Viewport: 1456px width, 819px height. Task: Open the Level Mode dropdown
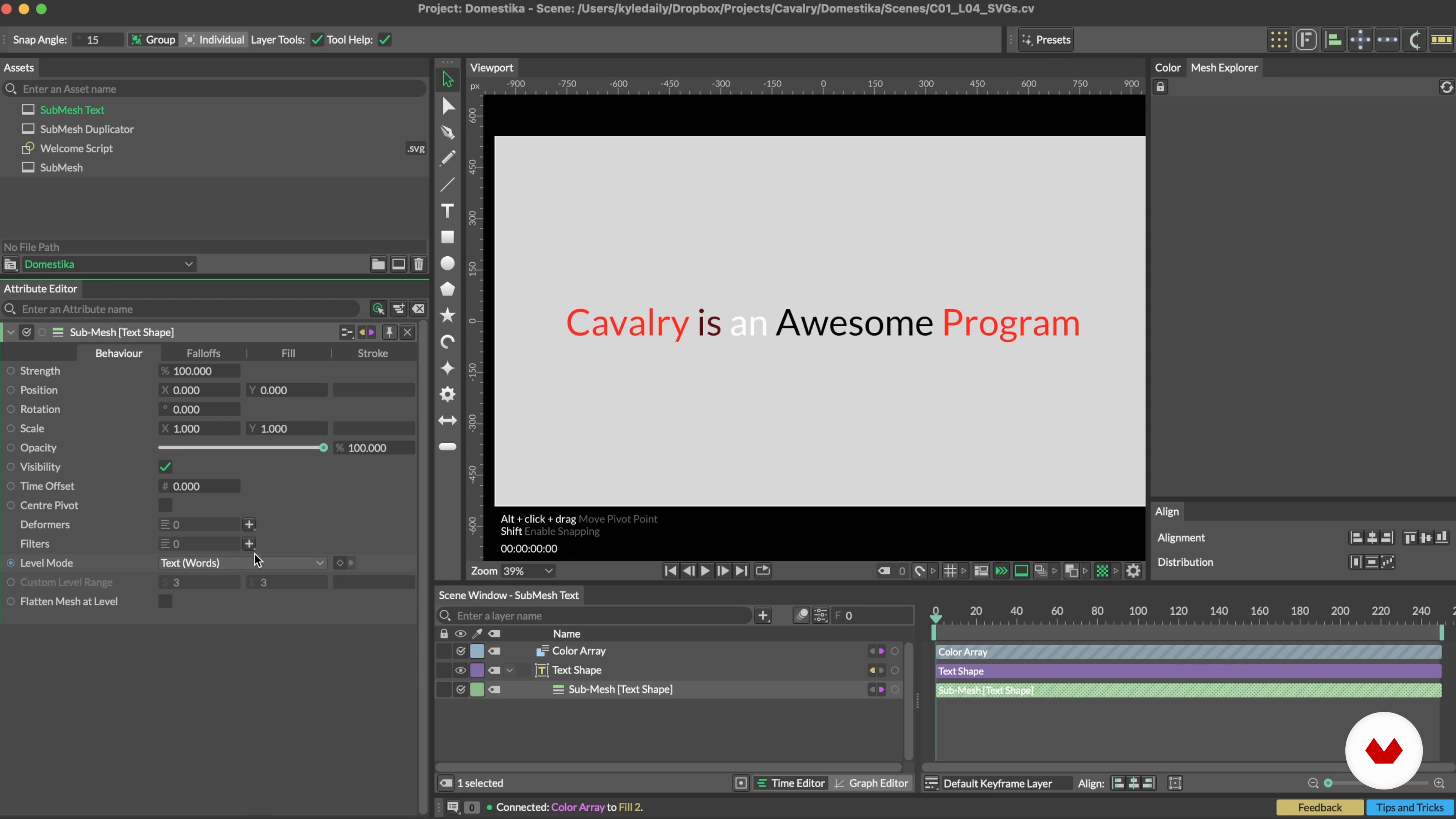tap(243, 563)
